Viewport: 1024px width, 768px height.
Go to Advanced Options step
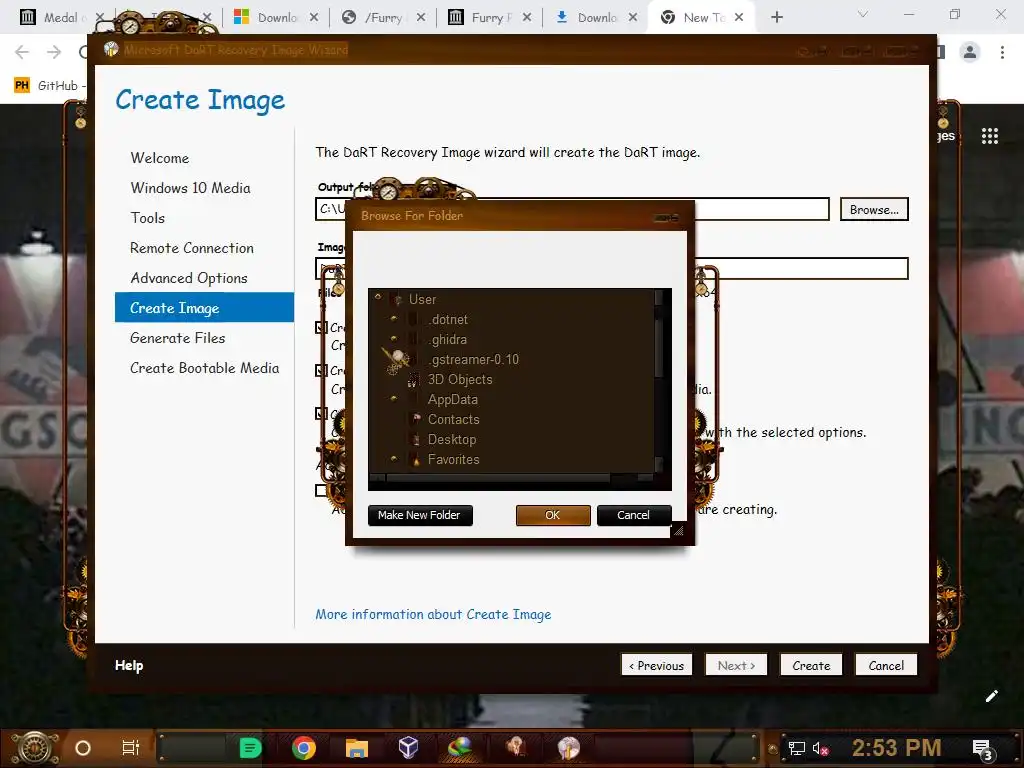point(189,278)
